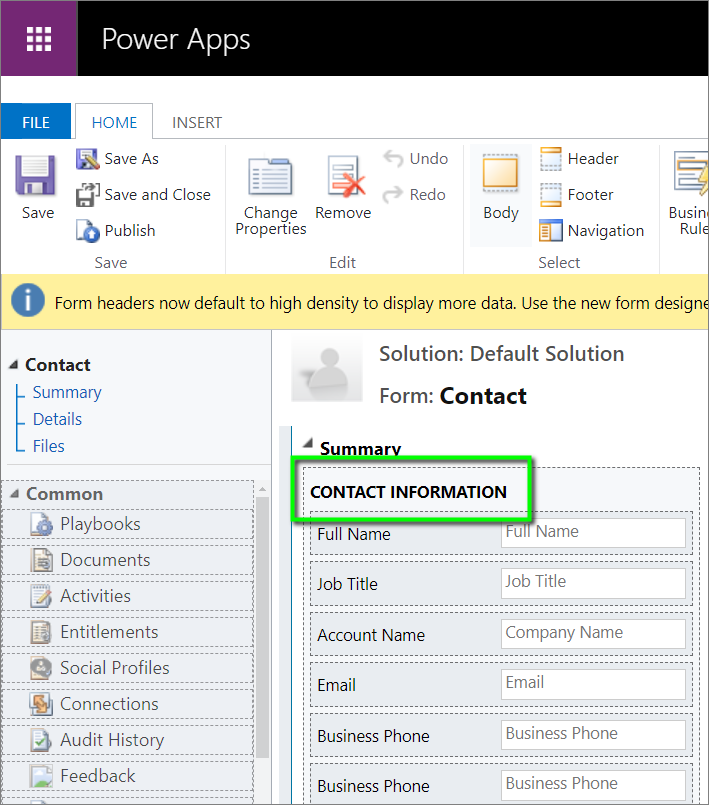The image size is (709, 805).
Task: Select Navigation in the Select group
Action: point(552,231)
